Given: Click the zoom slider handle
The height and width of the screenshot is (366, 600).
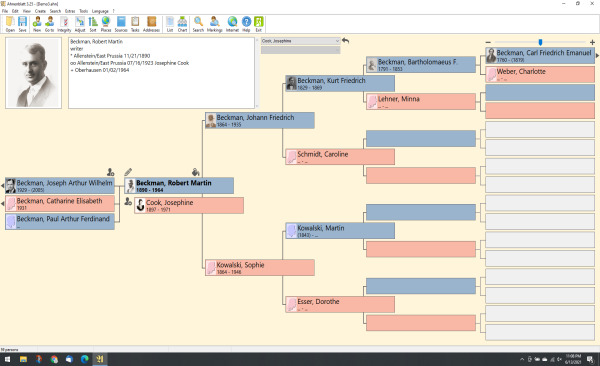Looking at the screenshot, I should click(x=540, y=42).
